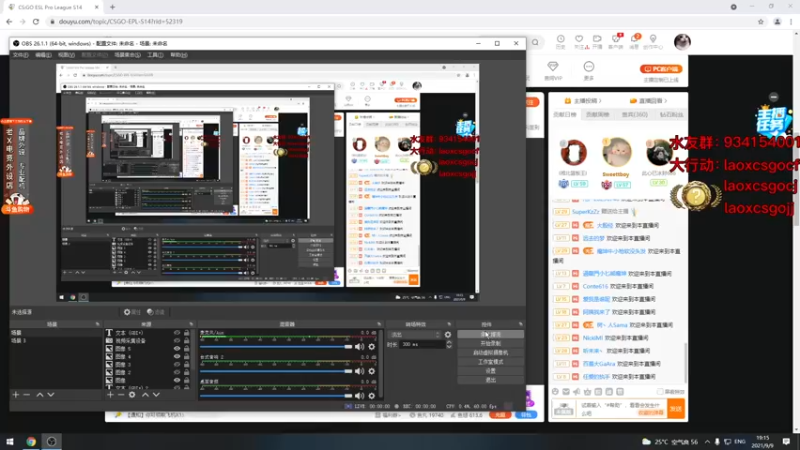This screenshot has width=800, height=450.
Task: Undock the Controls panel via its header icon
Action: point(520,324)
